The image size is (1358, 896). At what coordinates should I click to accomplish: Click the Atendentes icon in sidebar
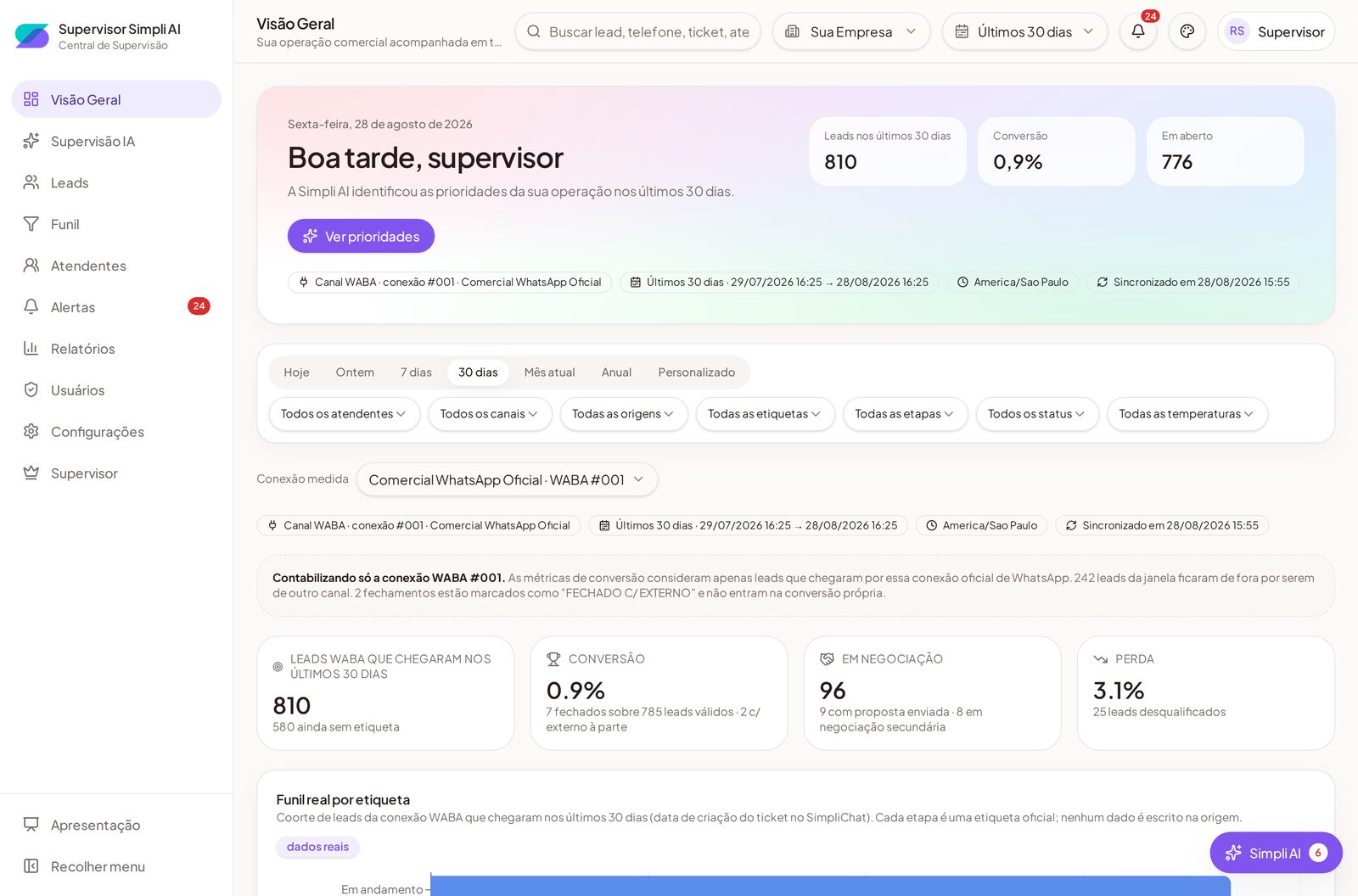(31, 266)
